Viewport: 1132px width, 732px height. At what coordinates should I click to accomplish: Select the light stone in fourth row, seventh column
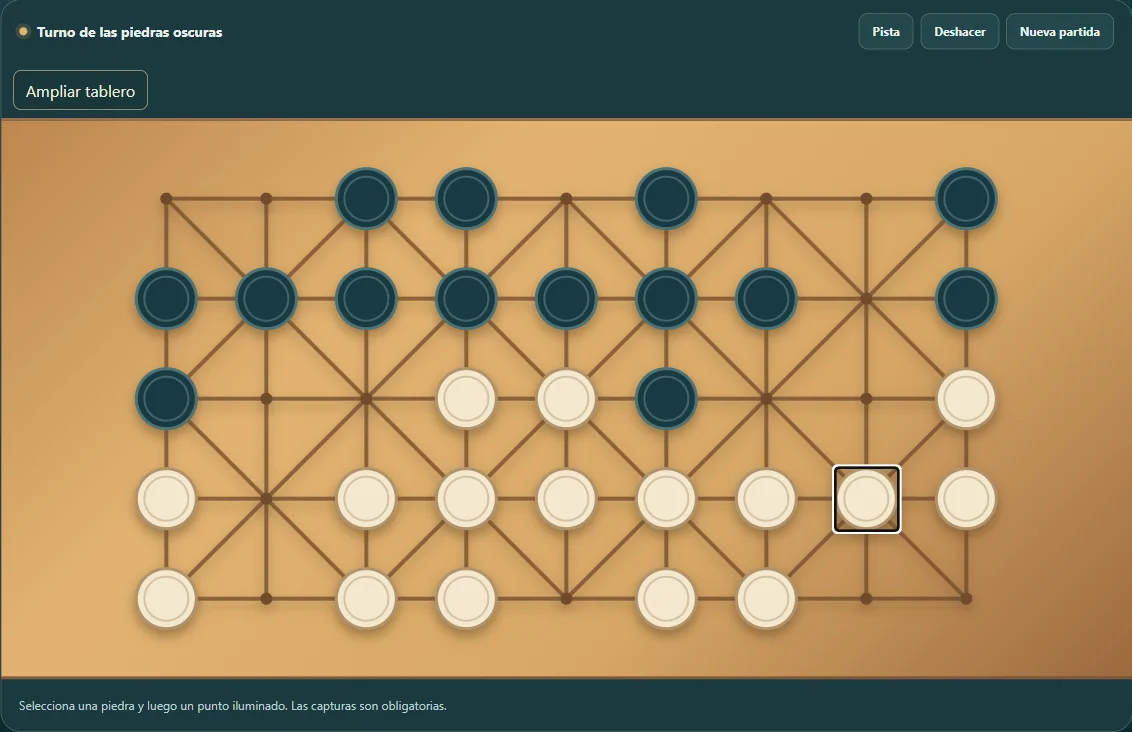point(766,499)
